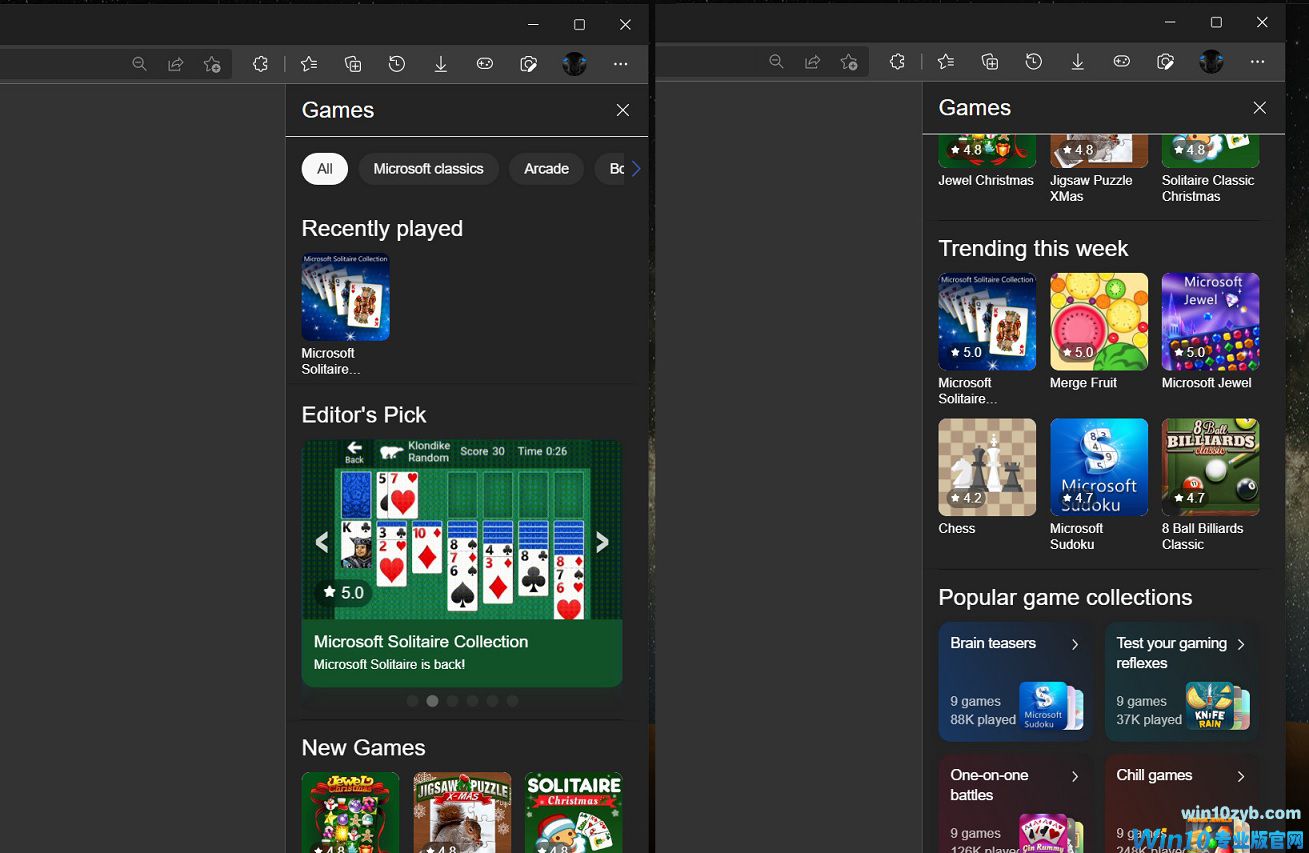
Task: Expand the One-on-one battles collection chevron
Action: click(1075, 776)
